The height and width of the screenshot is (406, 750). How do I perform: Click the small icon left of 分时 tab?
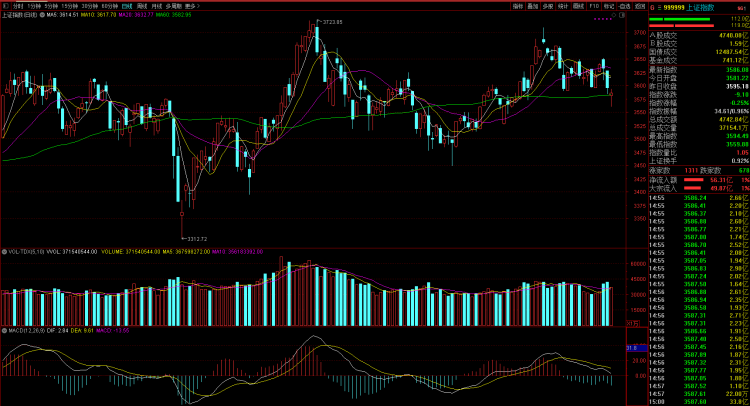click(x=5, y=5)
